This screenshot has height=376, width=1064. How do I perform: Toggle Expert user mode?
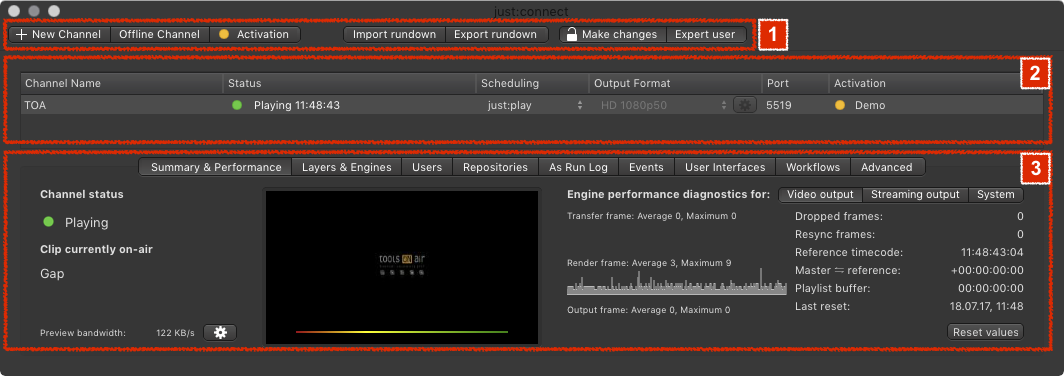(x=706, y=35)
